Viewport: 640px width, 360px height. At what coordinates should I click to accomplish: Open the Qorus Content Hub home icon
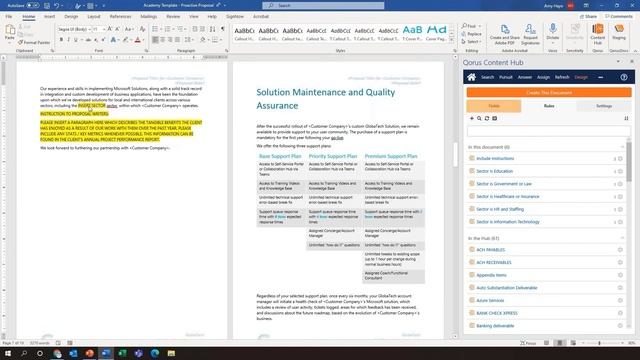click(471, 77)
